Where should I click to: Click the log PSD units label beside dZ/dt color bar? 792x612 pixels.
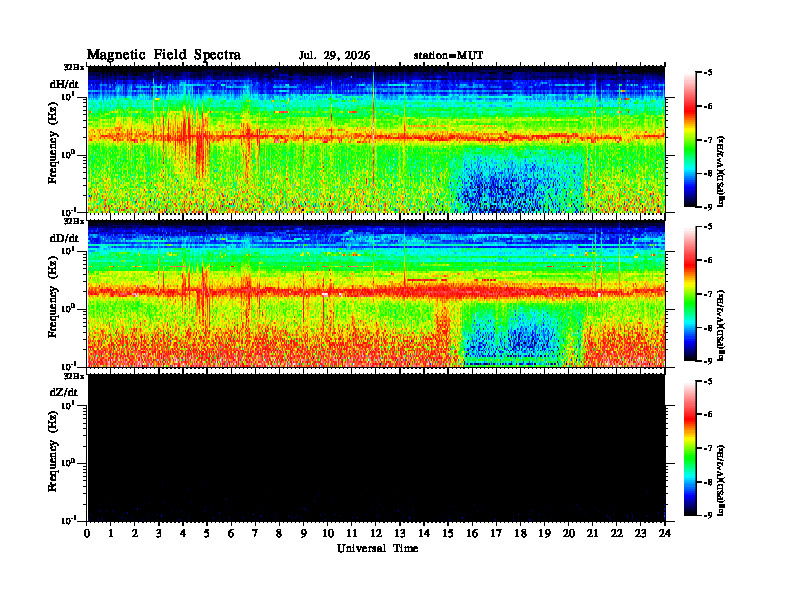pos(722,480)
